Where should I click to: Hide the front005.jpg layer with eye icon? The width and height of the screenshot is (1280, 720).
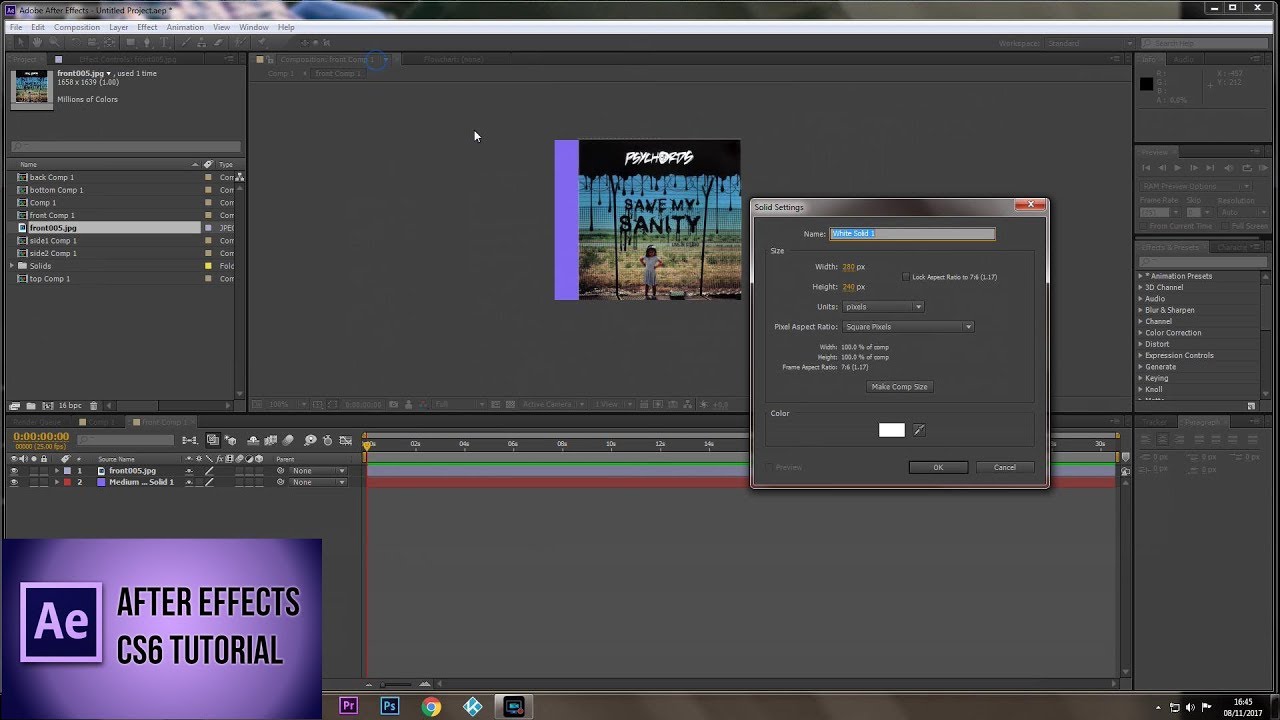14,471
